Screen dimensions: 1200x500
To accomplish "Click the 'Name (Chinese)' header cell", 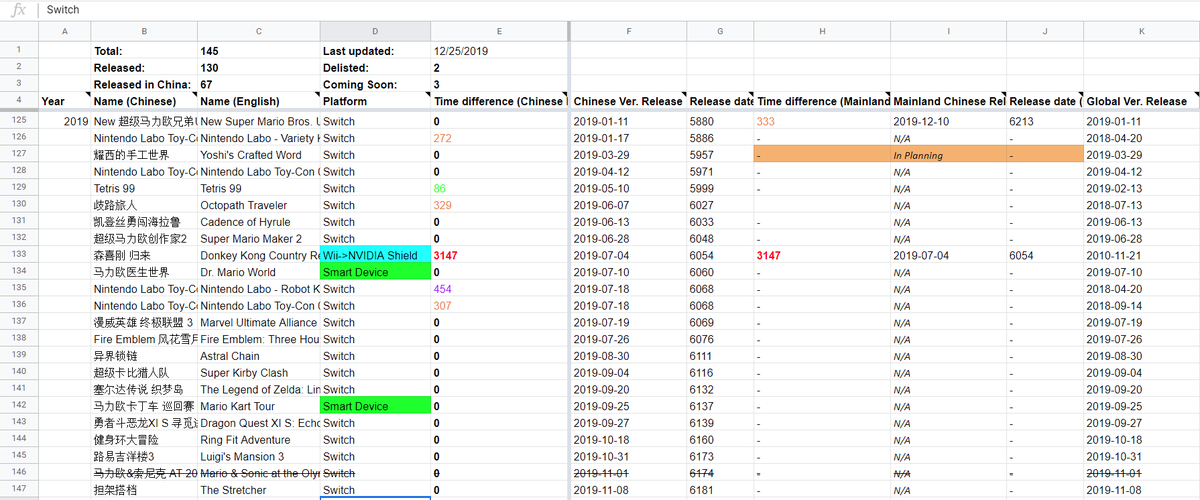I will pyautogui.click(x=144, y=101).
